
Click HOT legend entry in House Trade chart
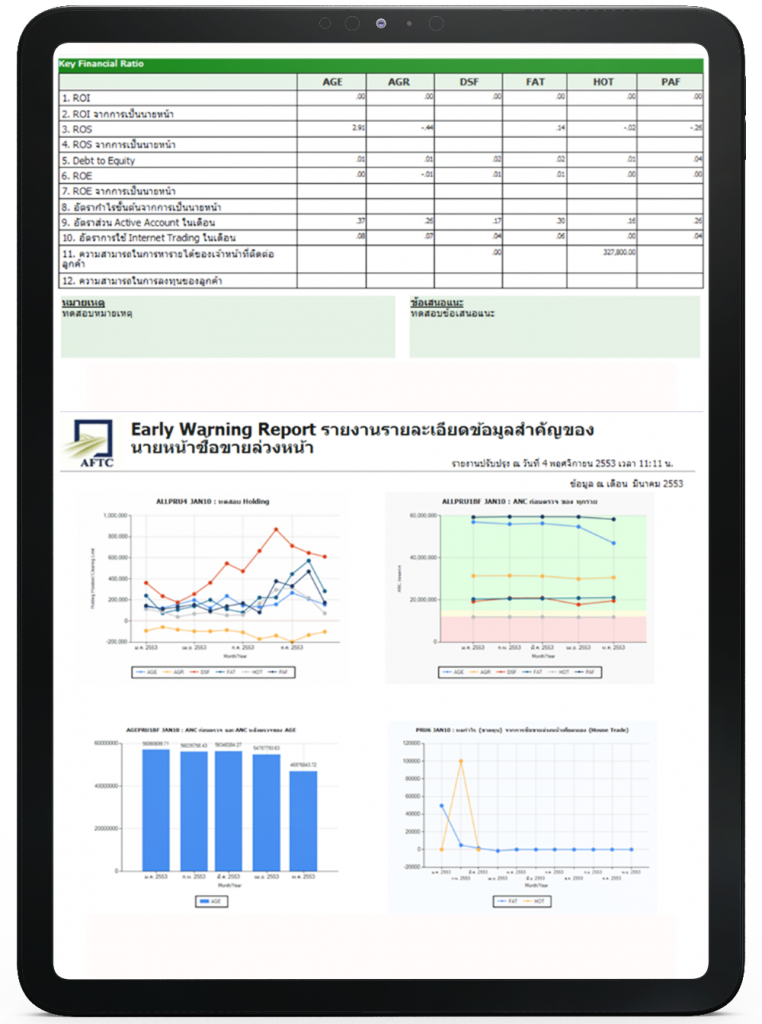click(x=533, y=901)
